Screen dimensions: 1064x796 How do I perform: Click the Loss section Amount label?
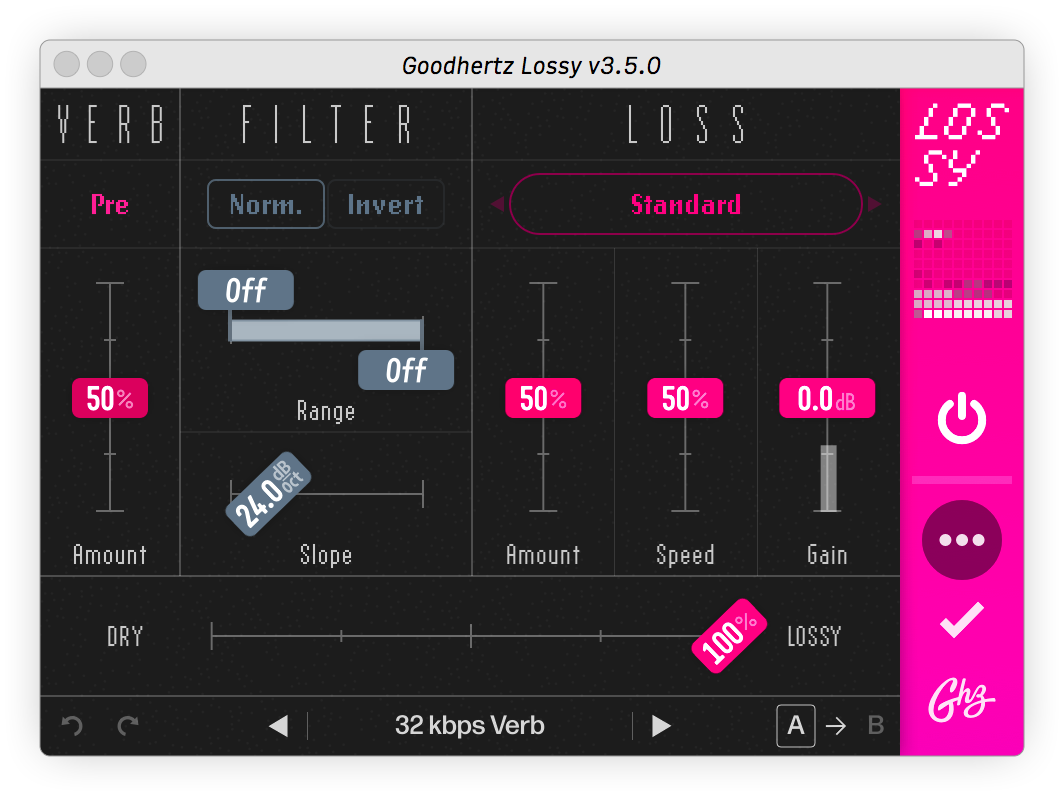(x=543, y=555)
